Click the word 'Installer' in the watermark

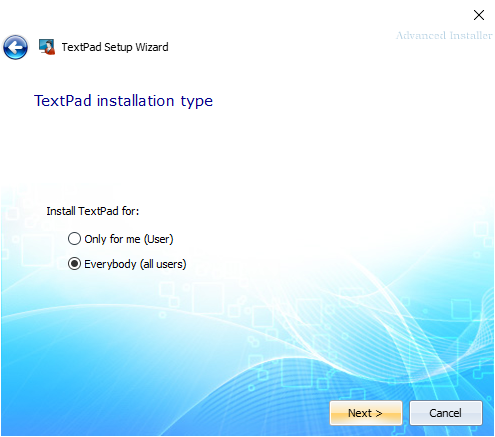point(471,35)
